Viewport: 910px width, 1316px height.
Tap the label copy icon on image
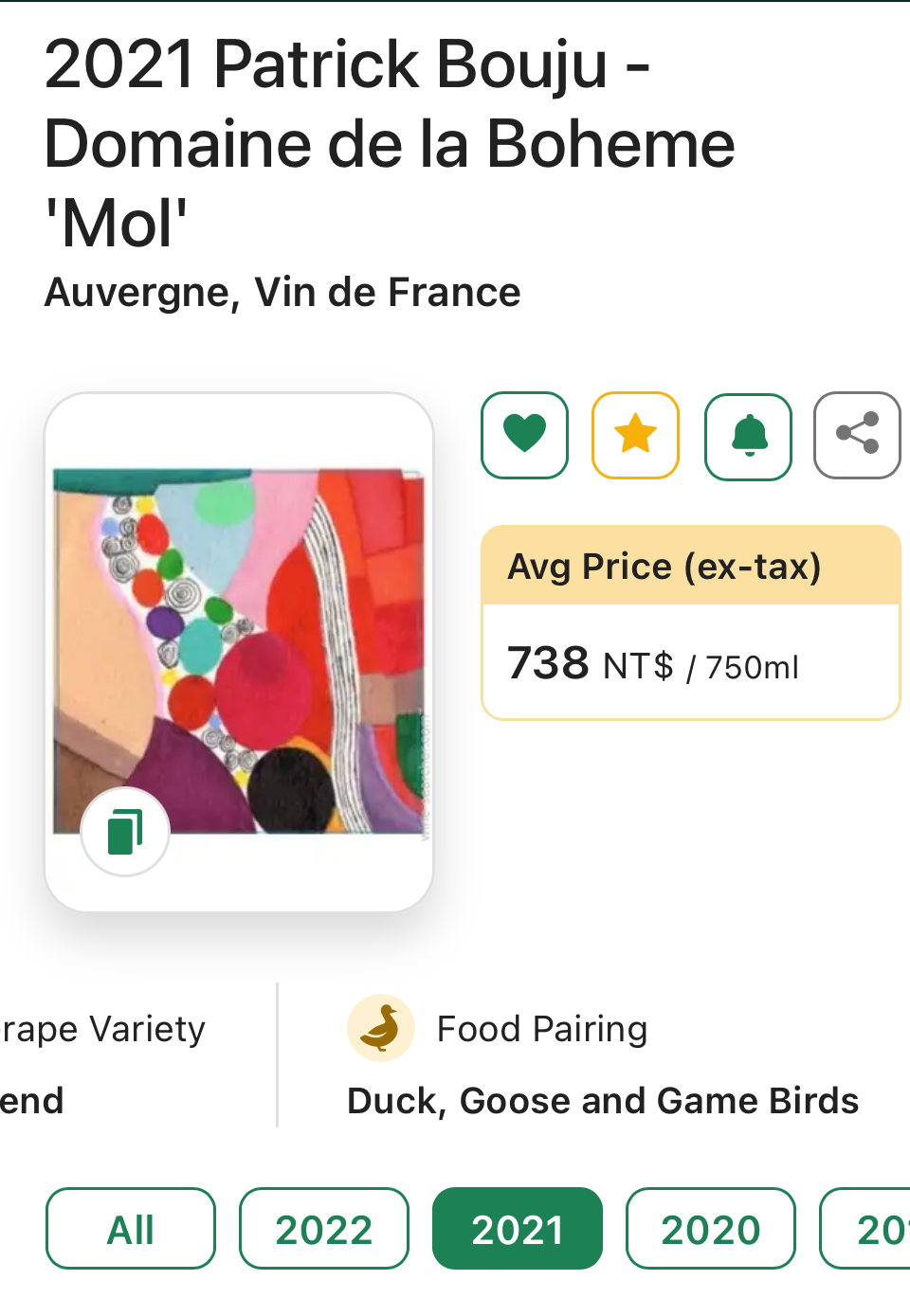pyautogui.click(x=125, y=832)
